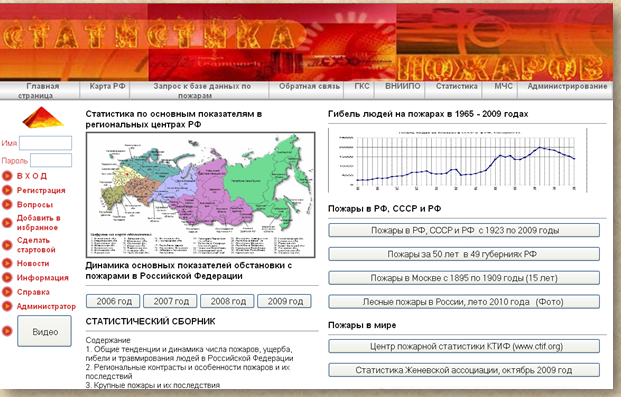621x397 pixels.
Task: Open Пожары за 50 лет в 49 губерниях РФ
Action: [x=464, y=254]
